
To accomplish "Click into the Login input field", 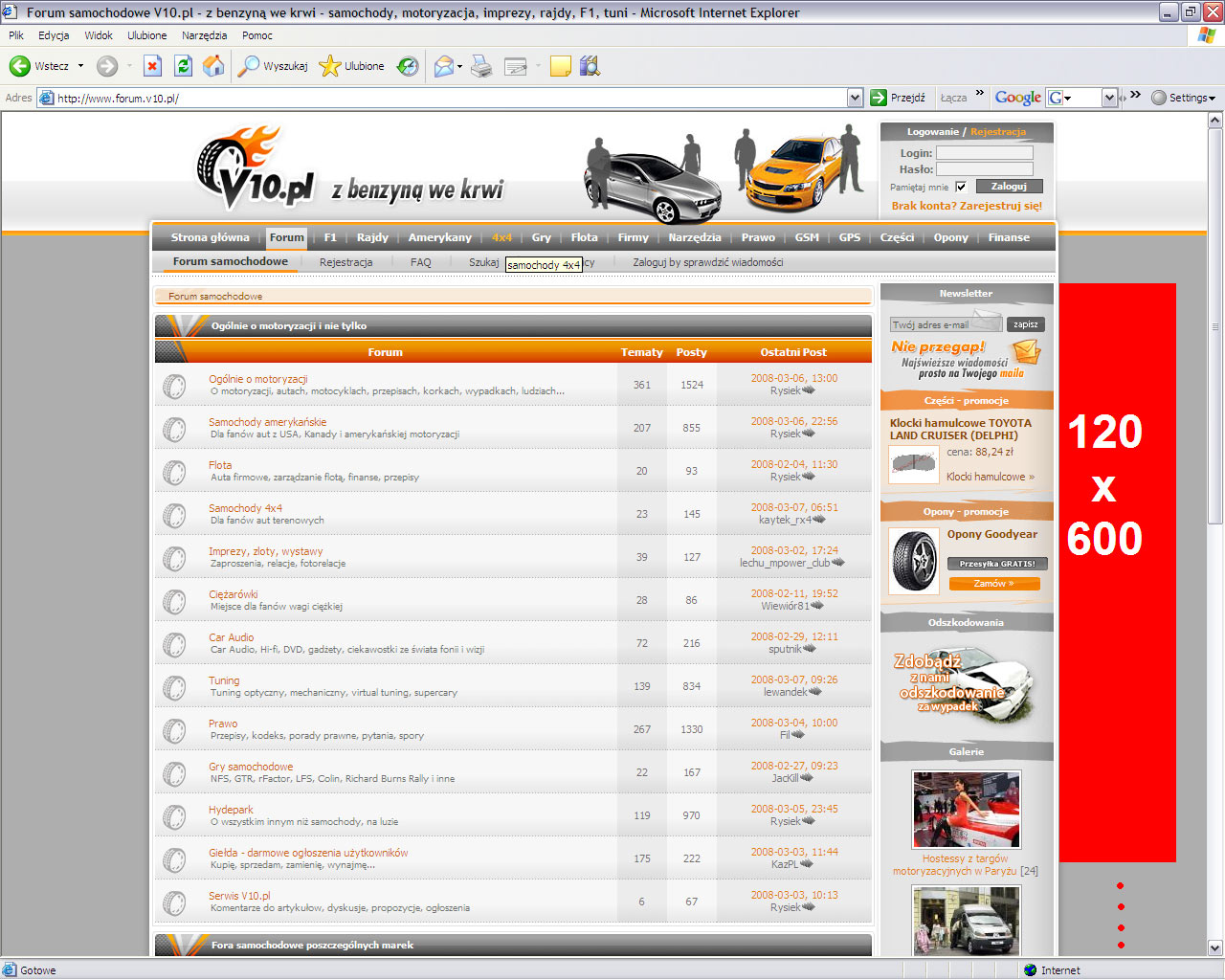I will pos(985,153).
